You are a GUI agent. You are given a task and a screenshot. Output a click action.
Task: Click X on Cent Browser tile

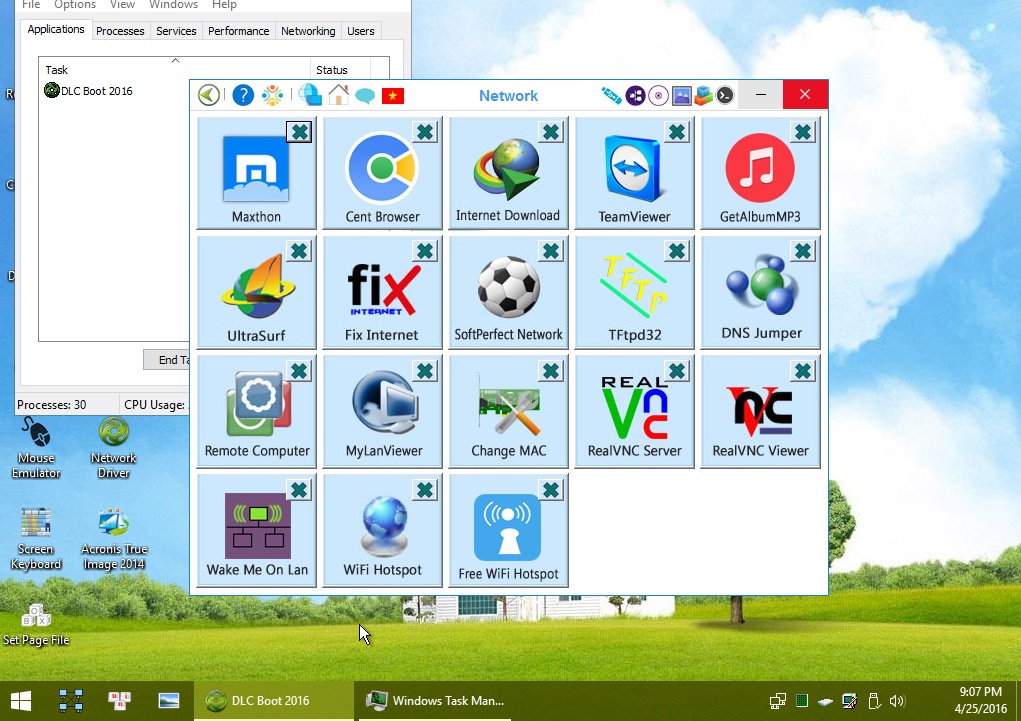425,132
